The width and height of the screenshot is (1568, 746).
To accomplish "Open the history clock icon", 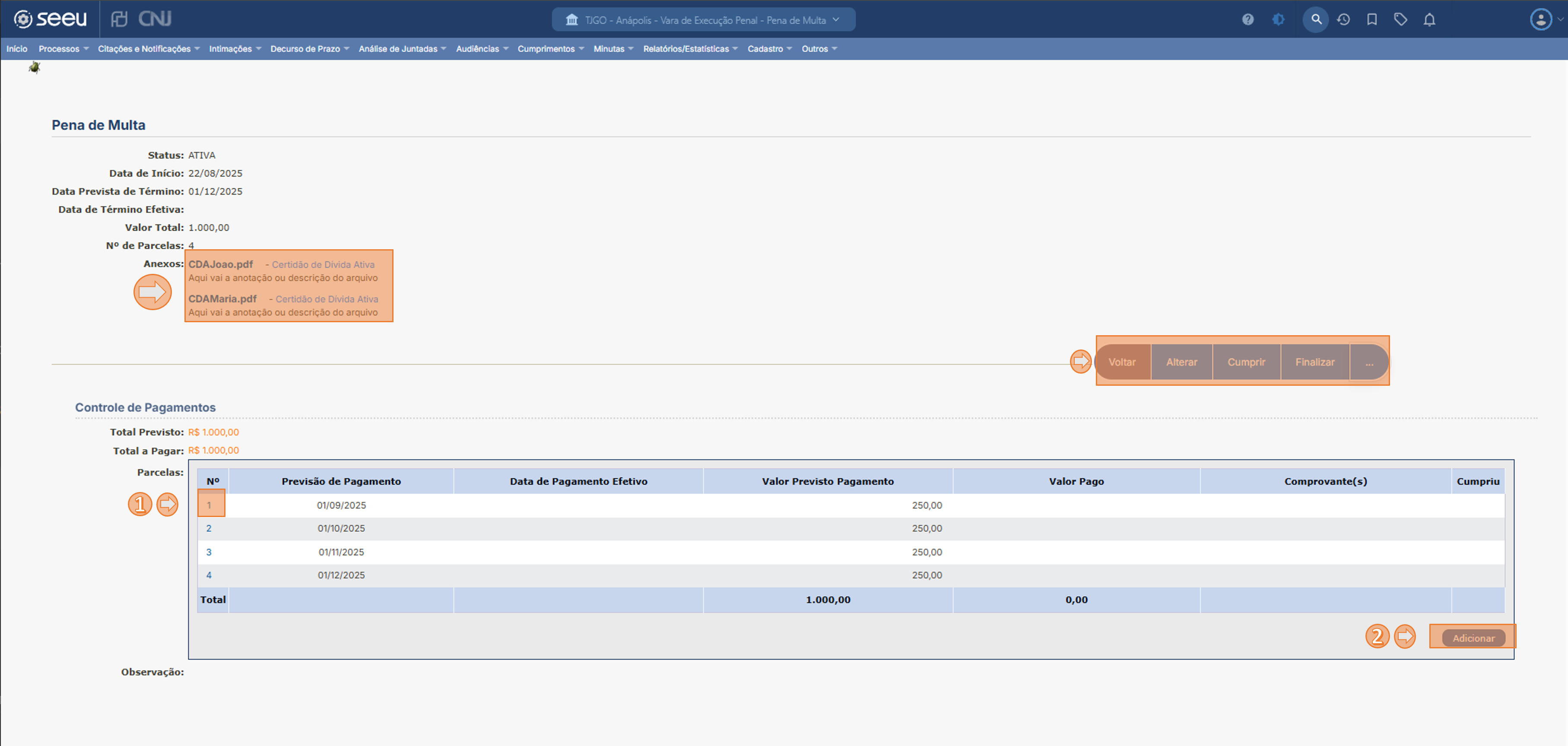I will pyautogui.click(x=1343, y=19).
